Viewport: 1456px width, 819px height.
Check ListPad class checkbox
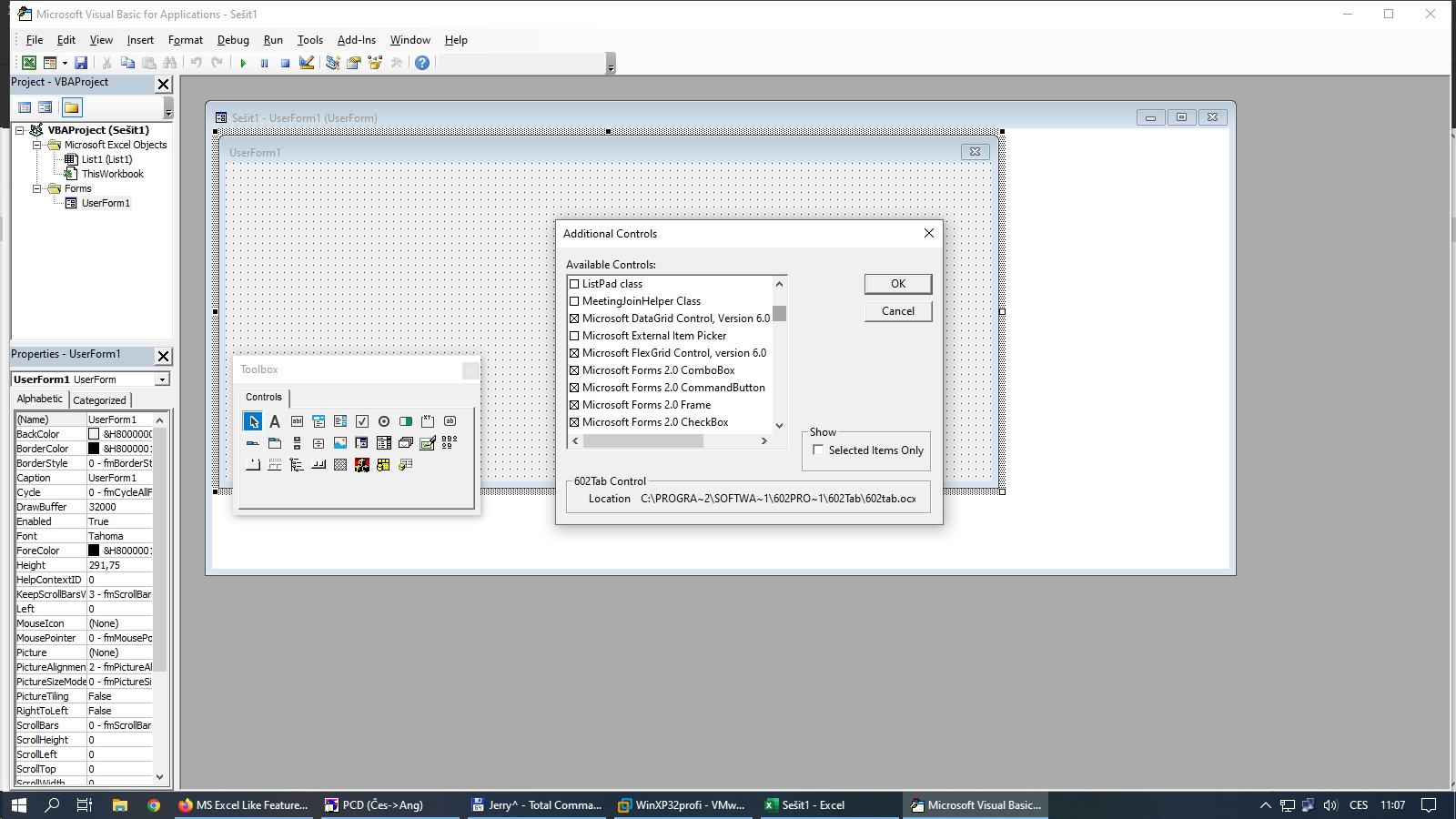point(574,284)
